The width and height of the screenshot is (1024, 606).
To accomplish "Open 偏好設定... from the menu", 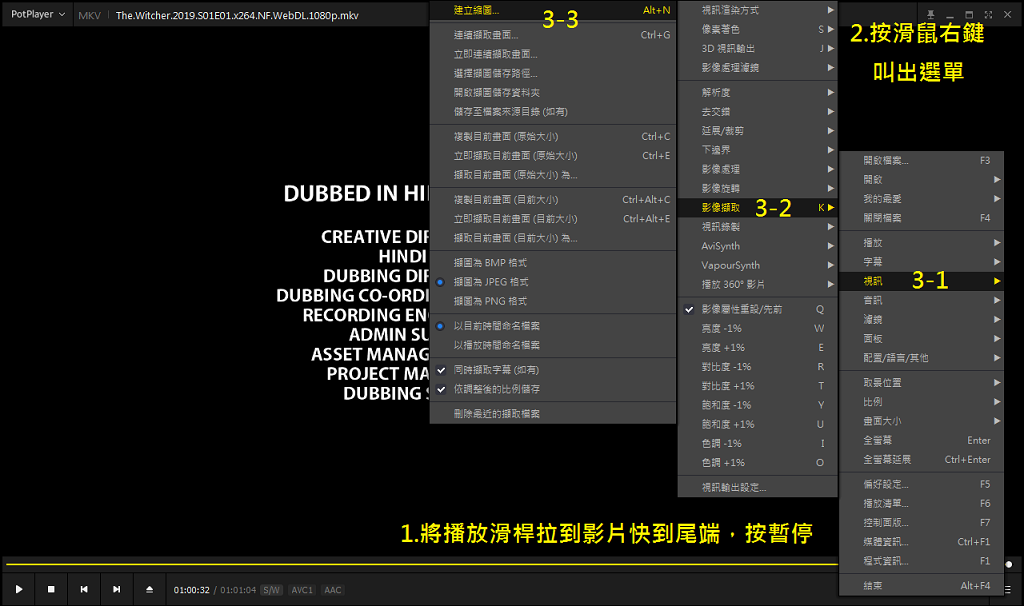I will [x=921, y=484].
